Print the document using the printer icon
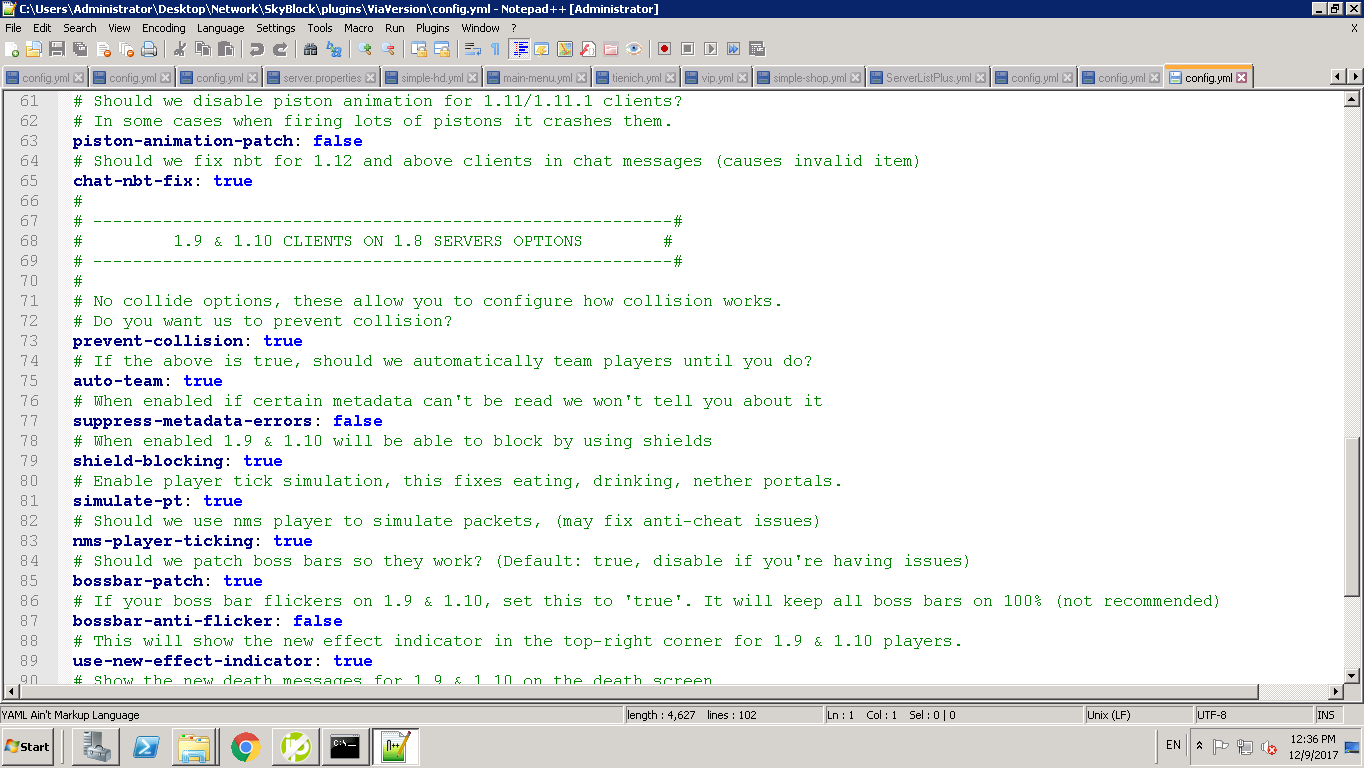This screenshot has width=1364, height=768. 149,49
